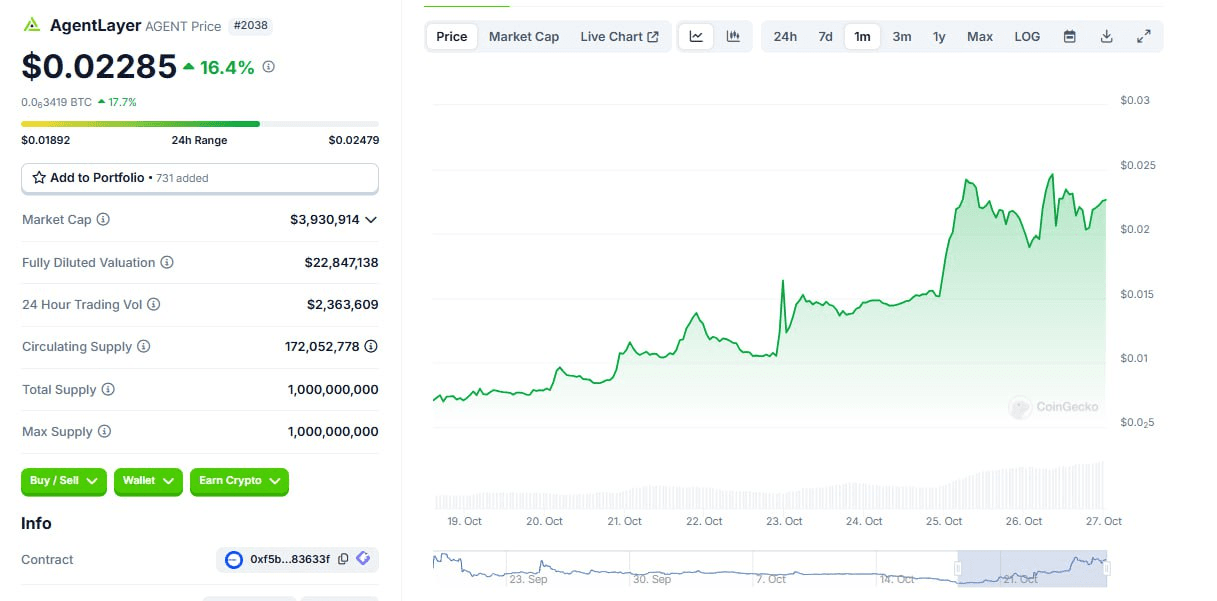This screenshot has height=601, width=1217.
Task: Click the star icon in Add to Portfolio
Action: coord(39,177)
